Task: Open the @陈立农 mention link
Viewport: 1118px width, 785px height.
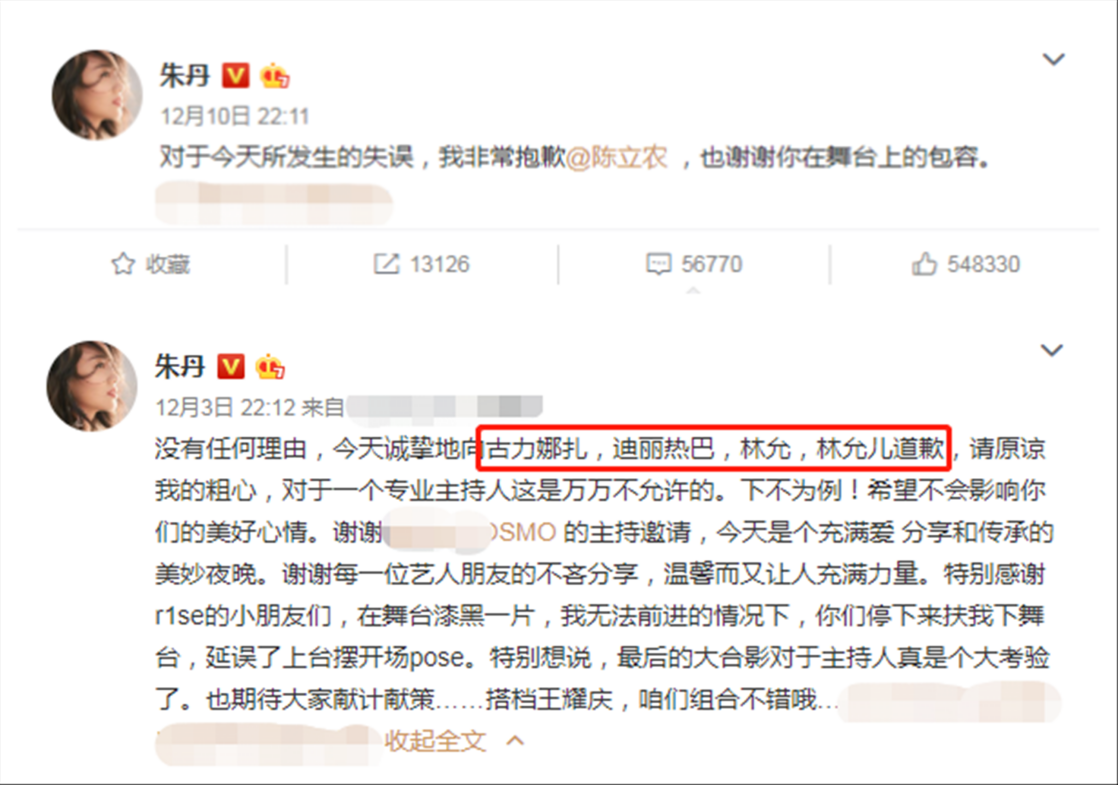Action: [617, 157]
